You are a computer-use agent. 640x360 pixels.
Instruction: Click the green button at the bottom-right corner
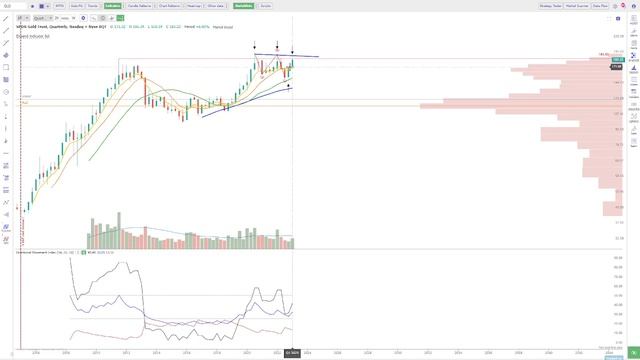coord(633,352)
